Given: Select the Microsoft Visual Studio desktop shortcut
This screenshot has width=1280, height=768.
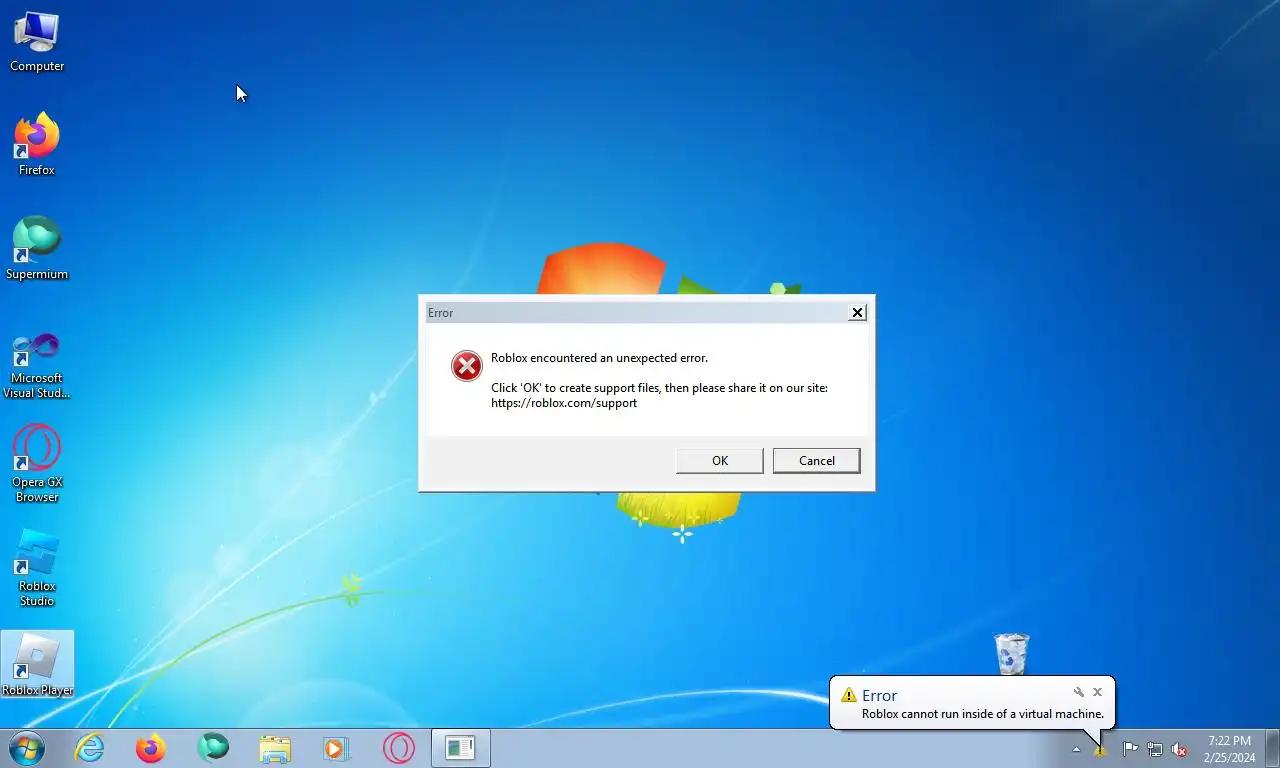Looking at the screenshot, I should pos(37,364).
